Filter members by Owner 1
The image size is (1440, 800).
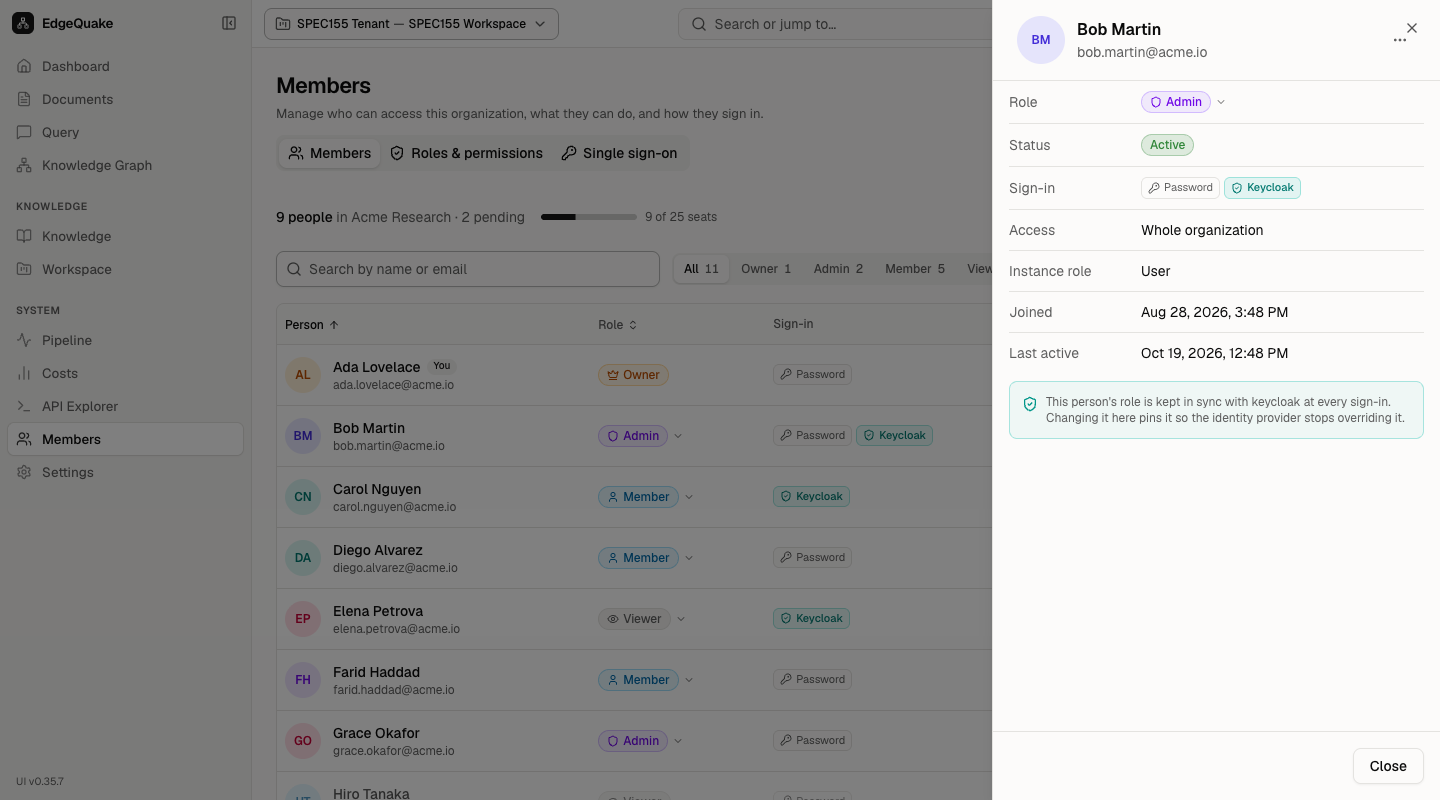tap(766, 269)
